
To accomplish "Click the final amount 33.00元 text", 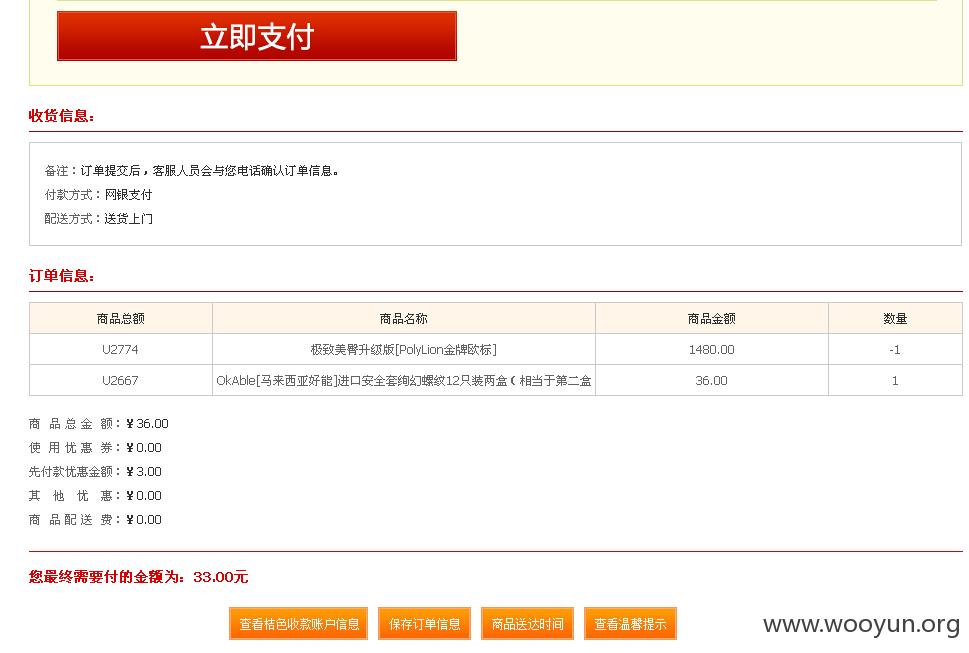I will point(221,577).
